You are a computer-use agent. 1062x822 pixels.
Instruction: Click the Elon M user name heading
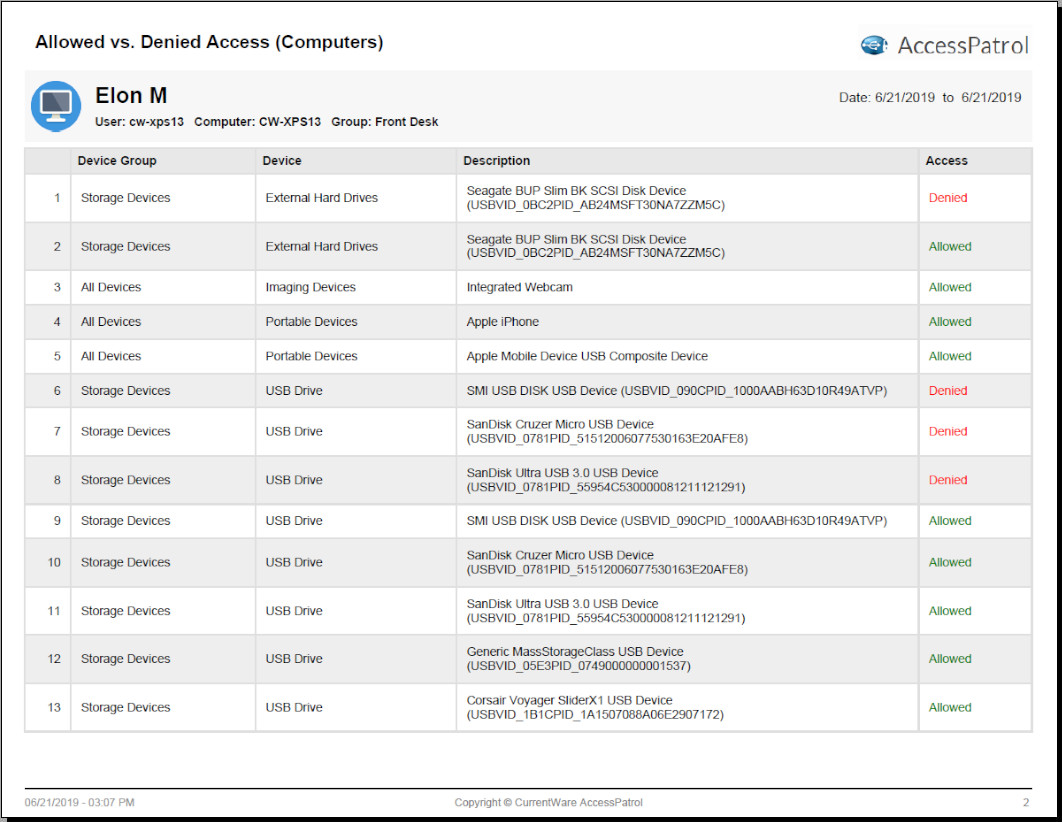(131, 96)
